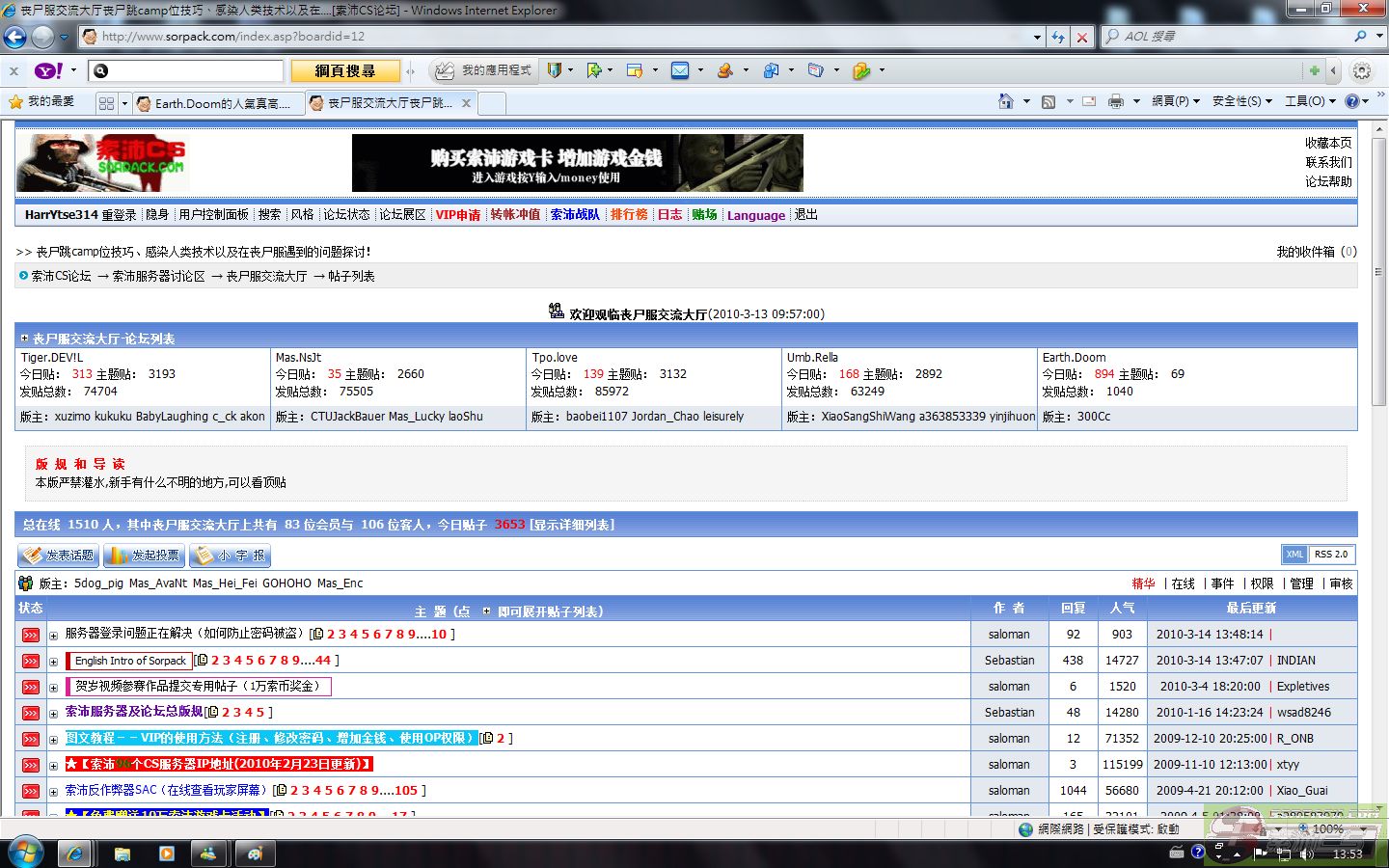Click the IE Back navigation arrow
1389x868 pixels.
(15, 37)
